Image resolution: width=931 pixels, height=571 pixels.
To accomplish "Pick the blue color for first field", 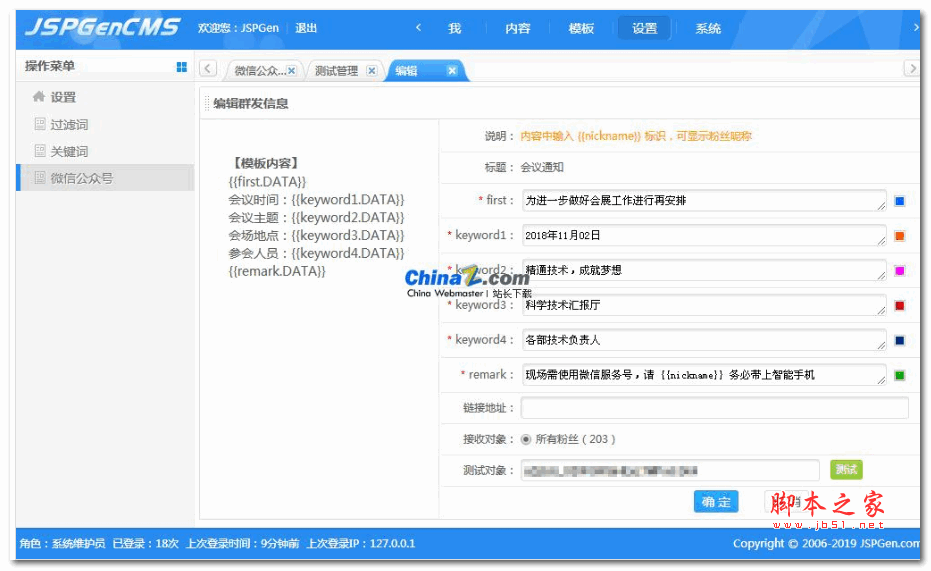I will [x=900, y=201].
